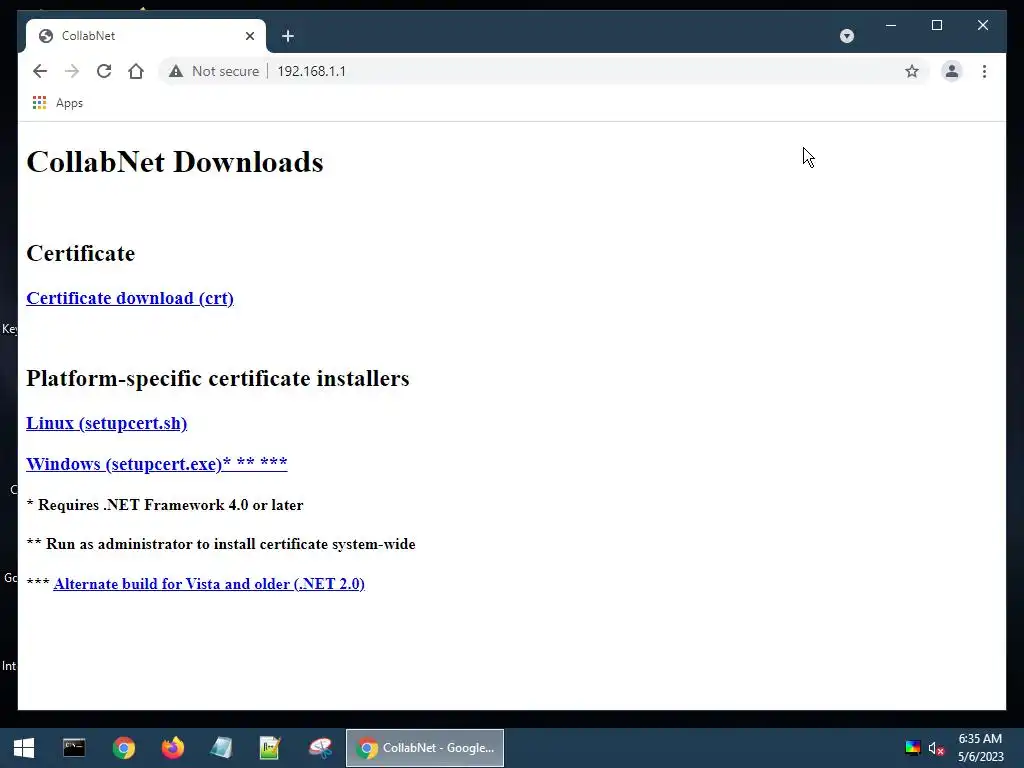Screen dimensions: 1024x768
Task: Download the certificate (crt) link
Action: tap(130, 298)
